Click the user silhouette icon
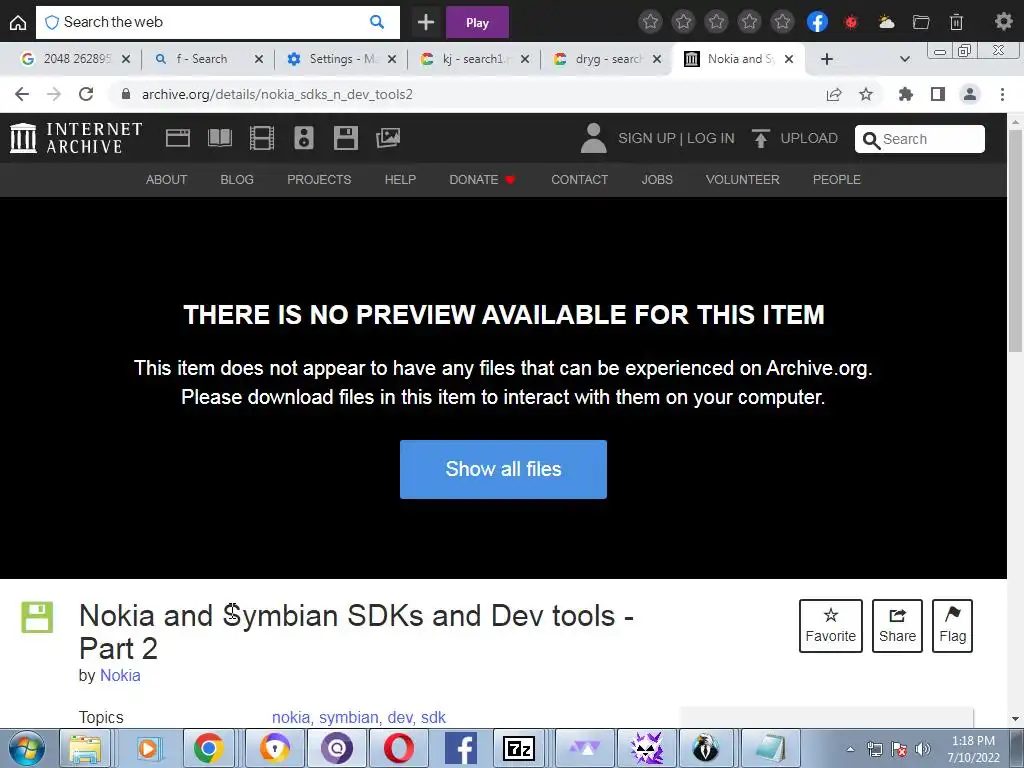 click(594, 138)
